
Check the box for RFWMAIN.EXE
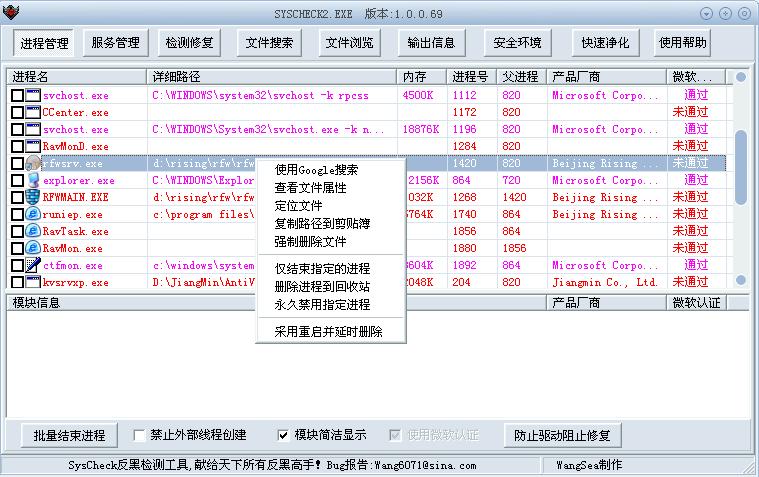[x=17, y=197]
